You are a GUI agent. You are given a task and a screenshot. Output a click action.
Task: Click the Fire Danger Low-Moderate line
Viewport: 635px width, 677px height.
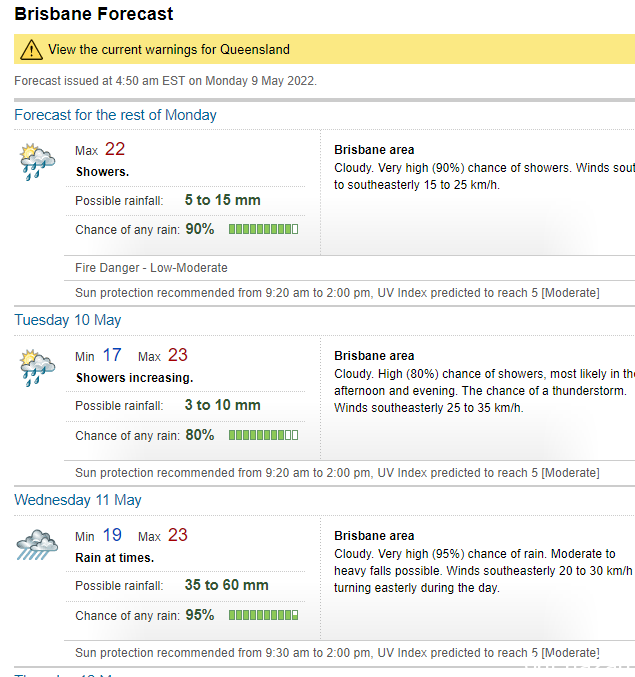click(151, 268)
